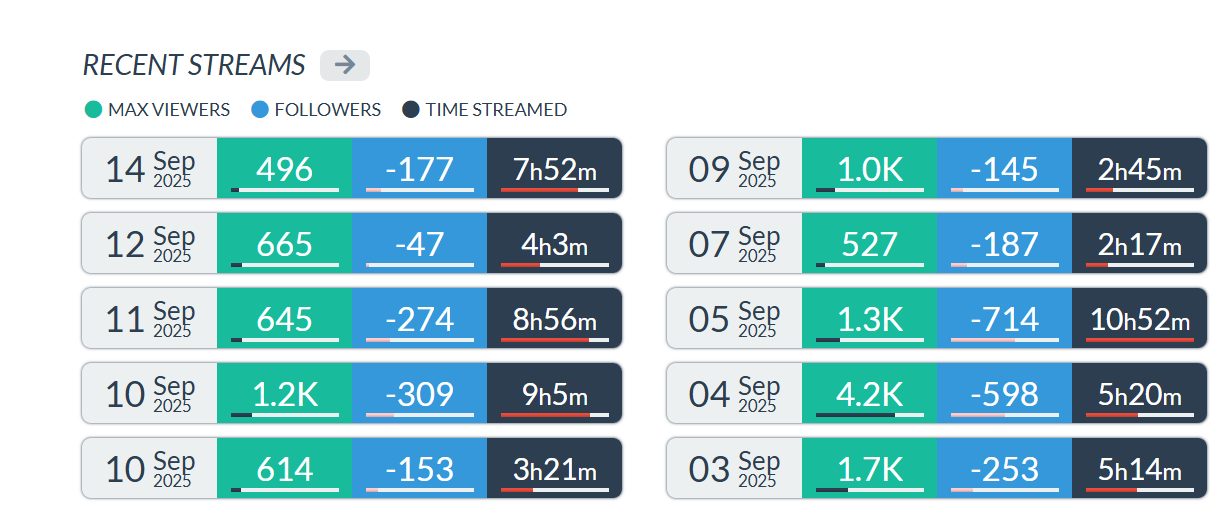Click the 645 max viewers cell
1223x525 pixels.
(x=285, y=318)
